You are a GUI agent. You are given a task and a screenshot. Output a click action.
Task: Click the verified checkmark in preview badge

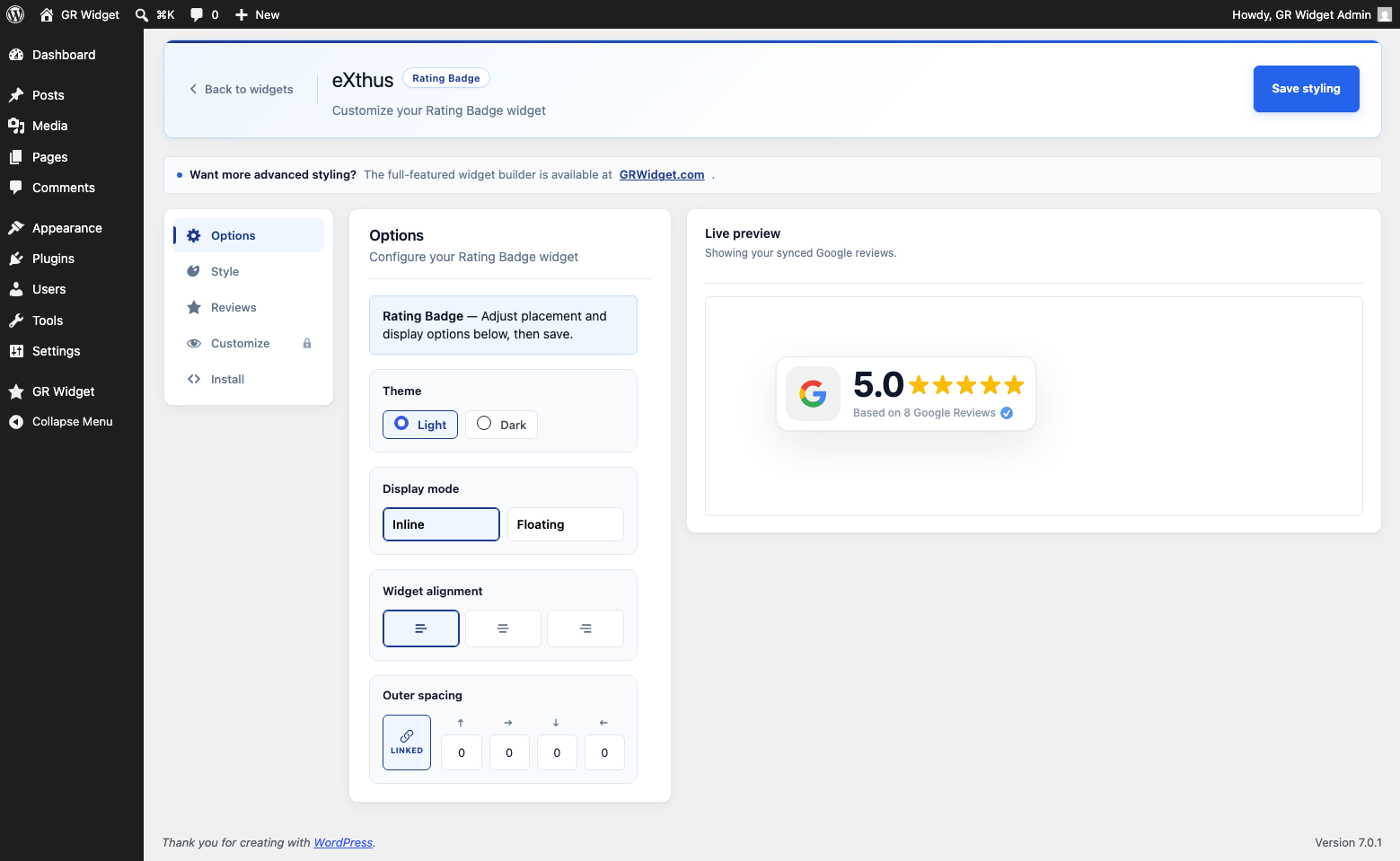tap(1007, 413)
